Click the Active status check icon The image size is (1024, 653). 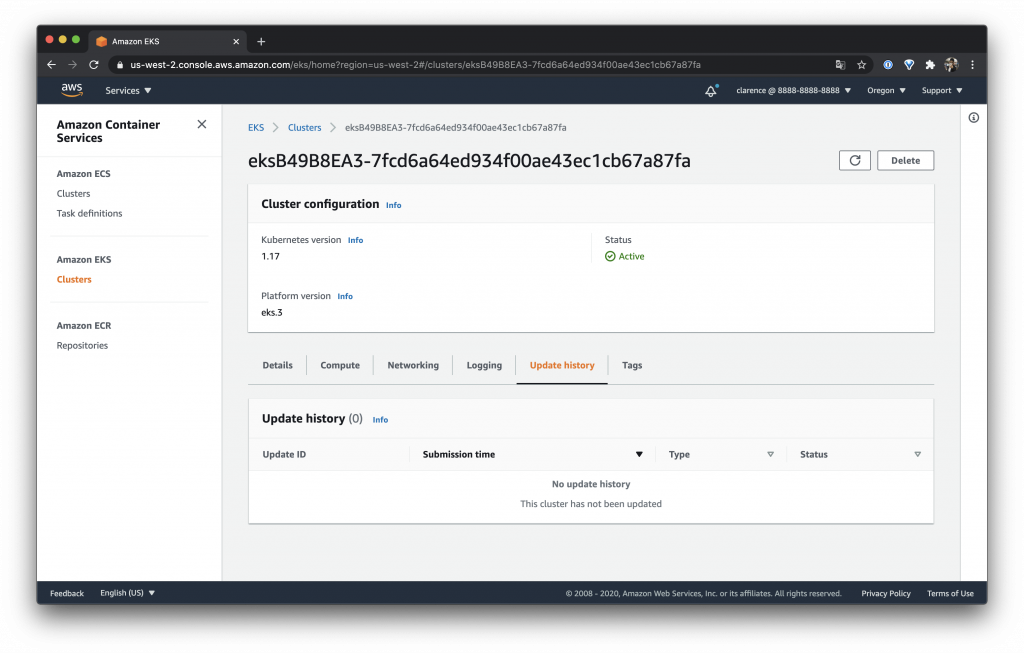coord(610,256)
